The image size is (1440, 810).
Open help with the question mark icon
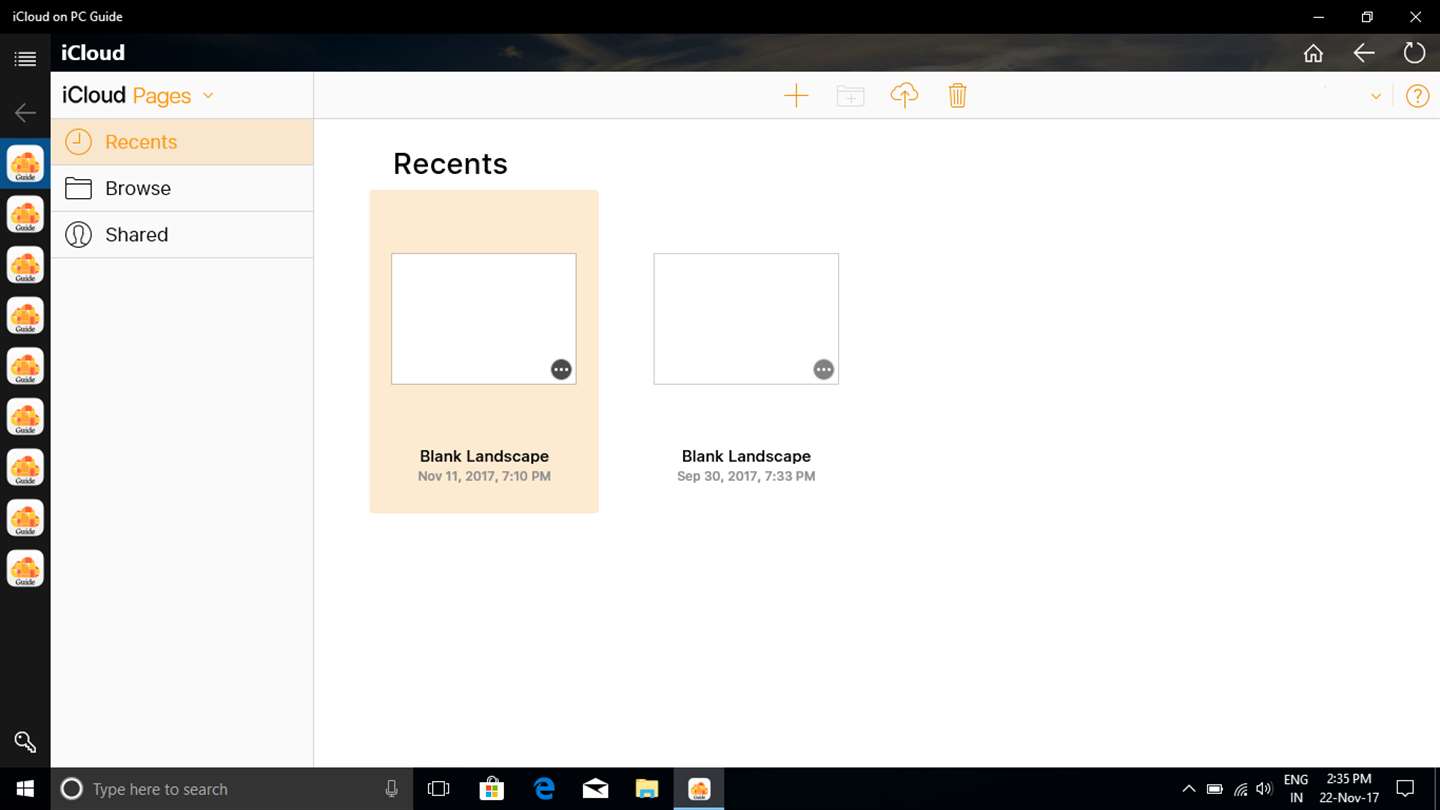click(x=1417, y=96)
